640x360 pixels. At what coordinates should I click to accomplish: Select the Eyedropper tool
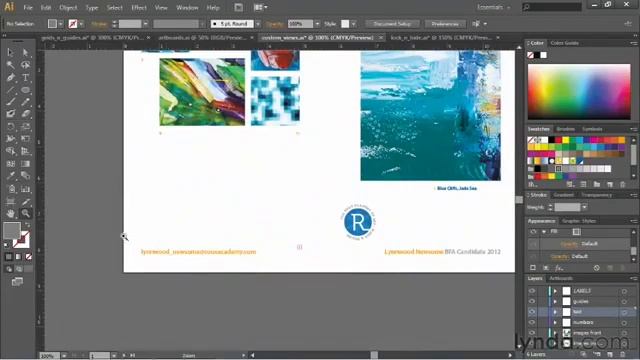[10, 176]
